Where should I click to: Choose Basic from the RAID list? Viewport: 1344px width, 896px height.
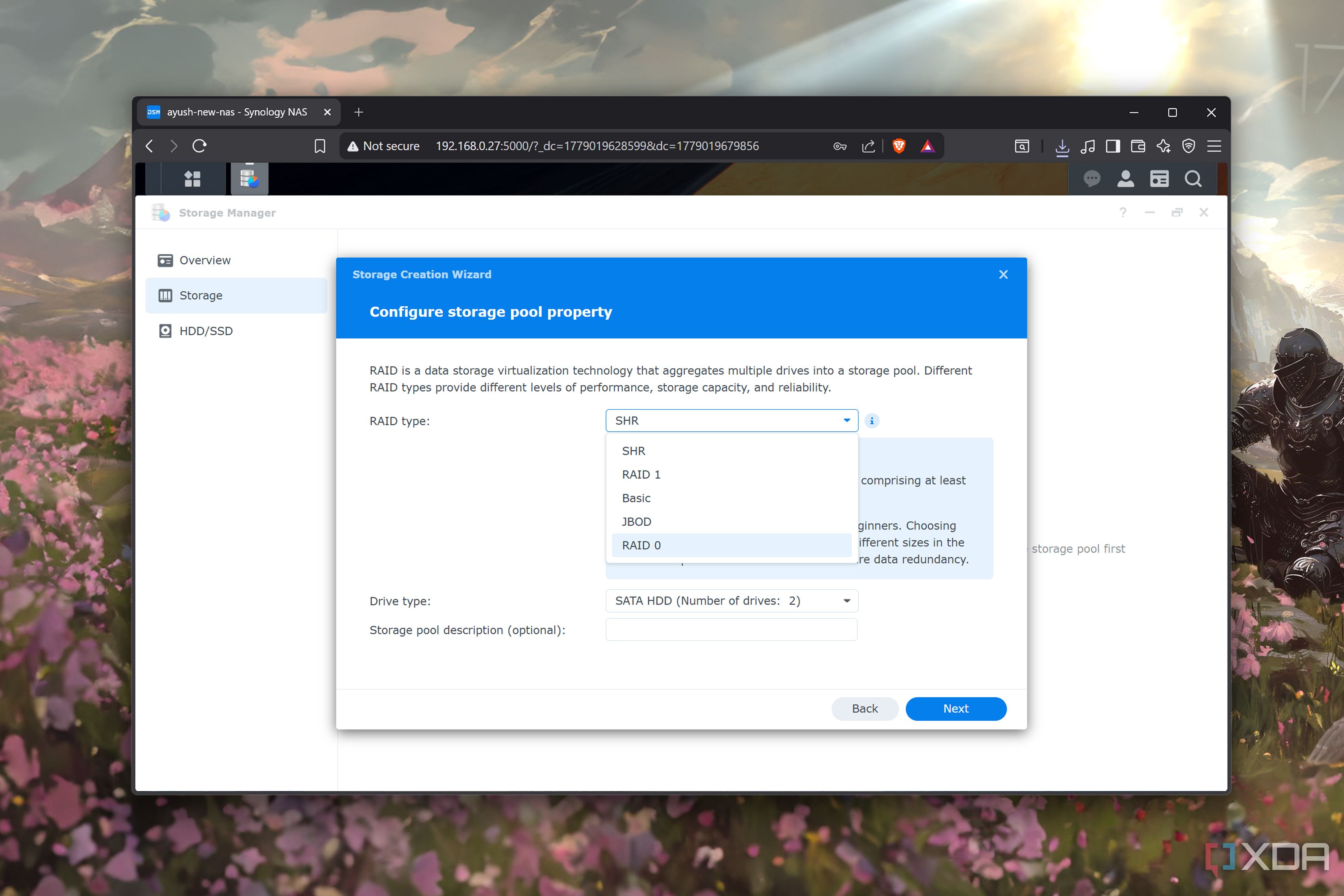pyautogui.click(x=731, y=498)
